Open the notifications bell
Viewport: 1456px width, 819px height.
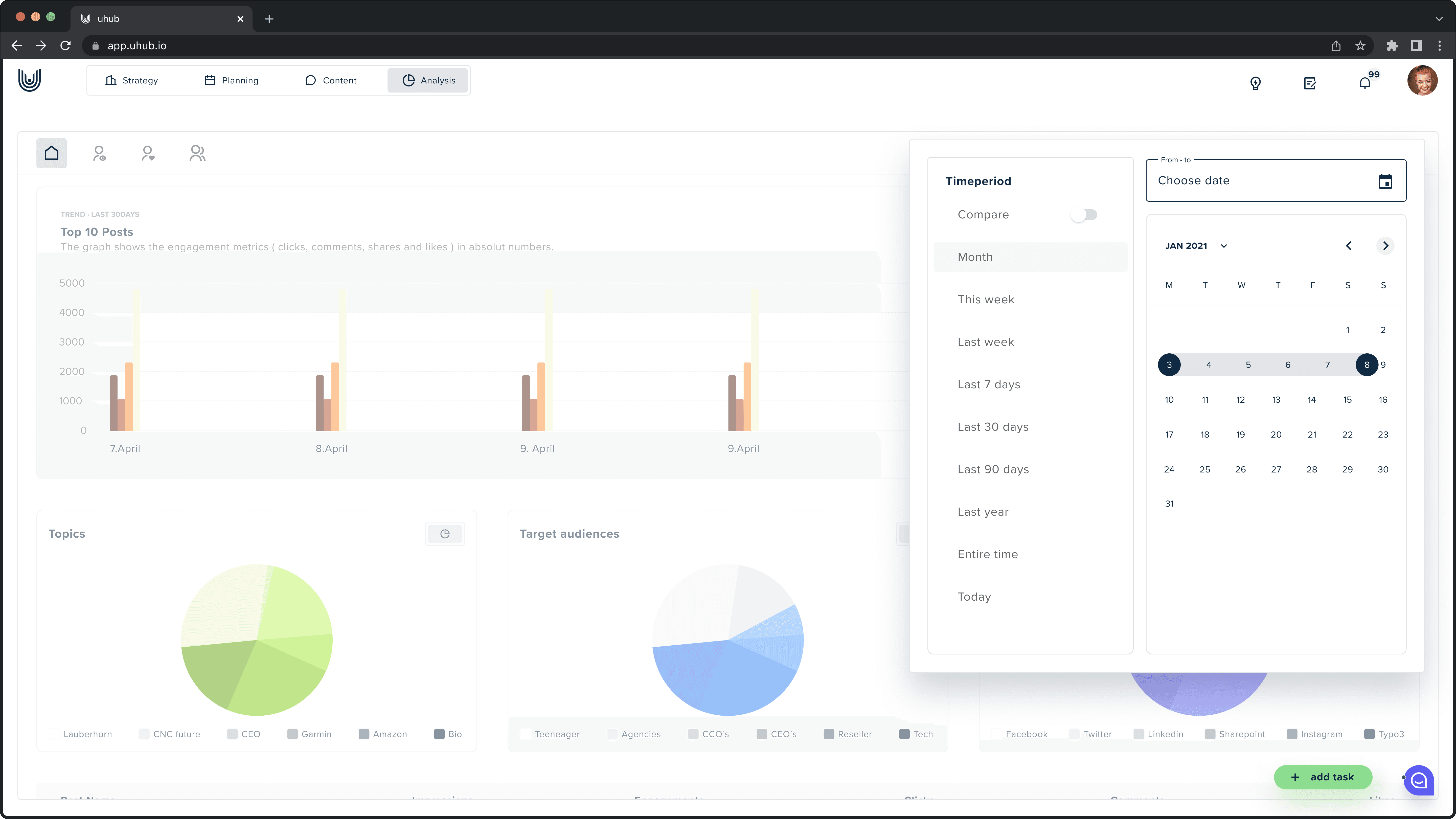pos(1365,83)
